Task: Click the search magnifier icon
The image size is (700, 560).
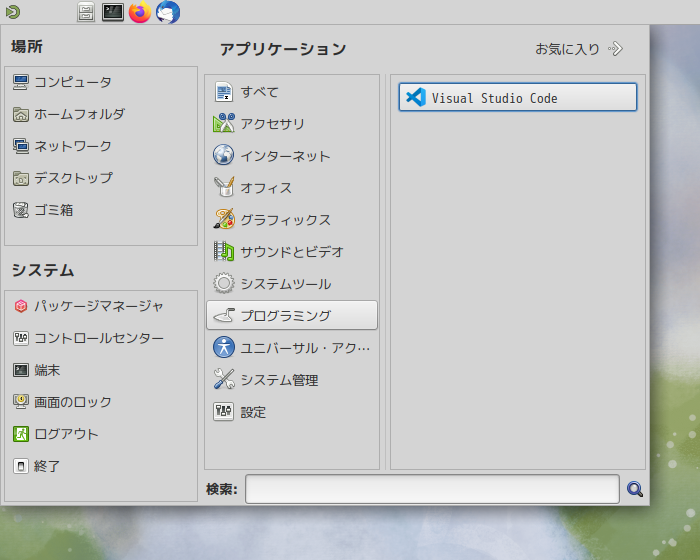Action: point(634,489)
